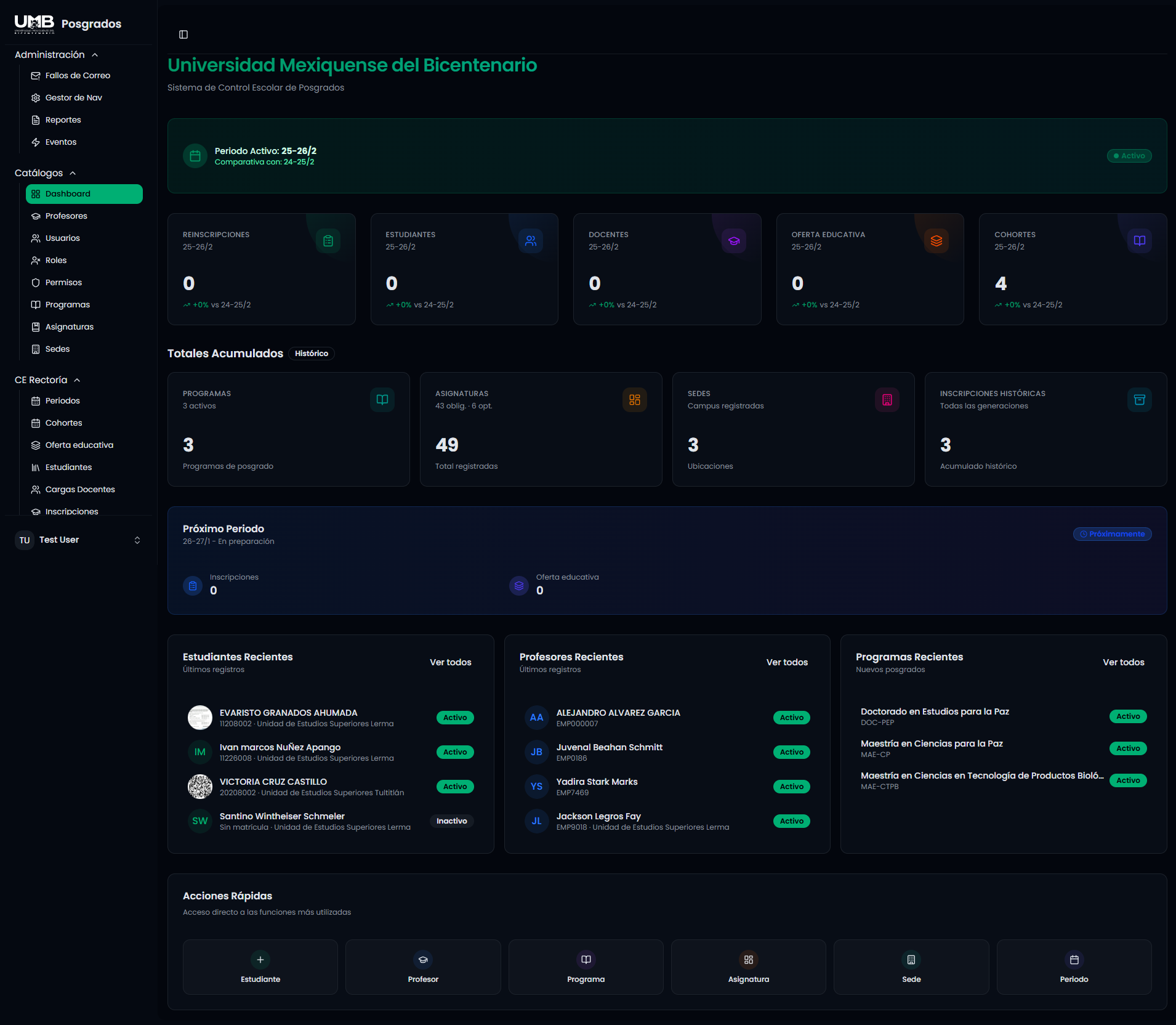Open Cargas Docentes in sidebar
Image resolution: width=1176 pixels, height=1025 pixels.
click(84, 490)
